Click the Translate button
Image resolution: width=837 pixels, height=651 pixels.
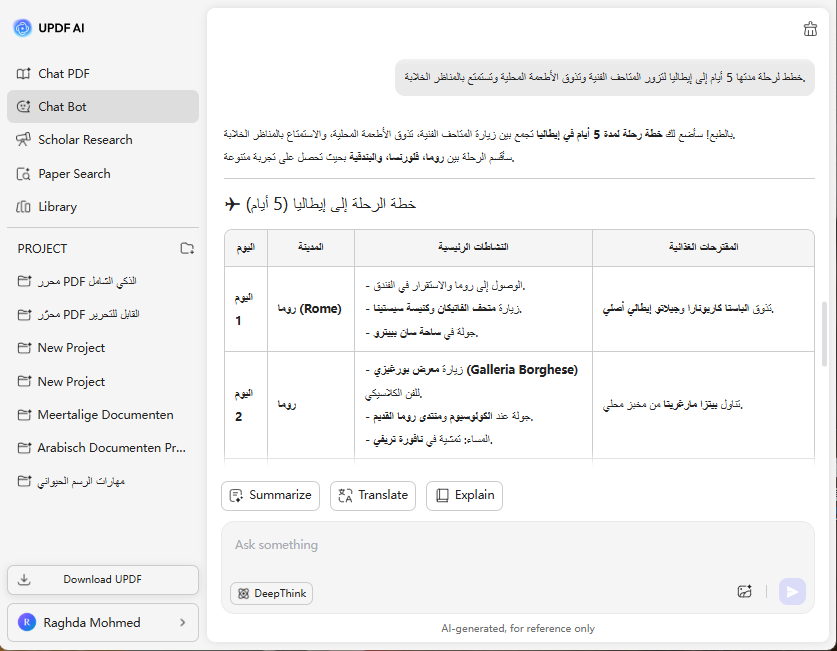click(373, 495)
